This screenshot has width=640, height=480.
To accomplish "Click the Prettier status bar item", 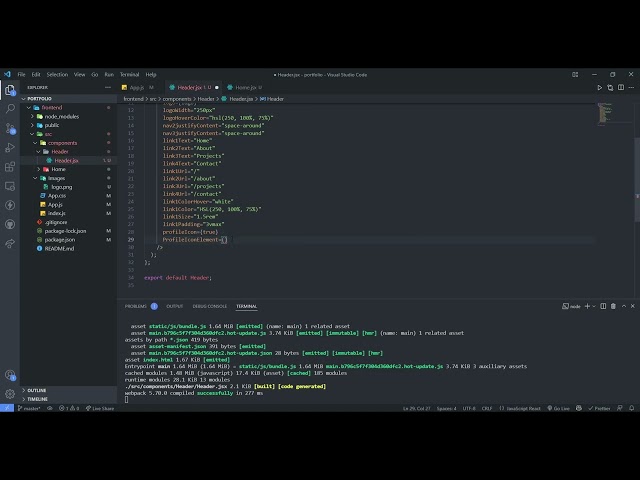I will point(599,408).
